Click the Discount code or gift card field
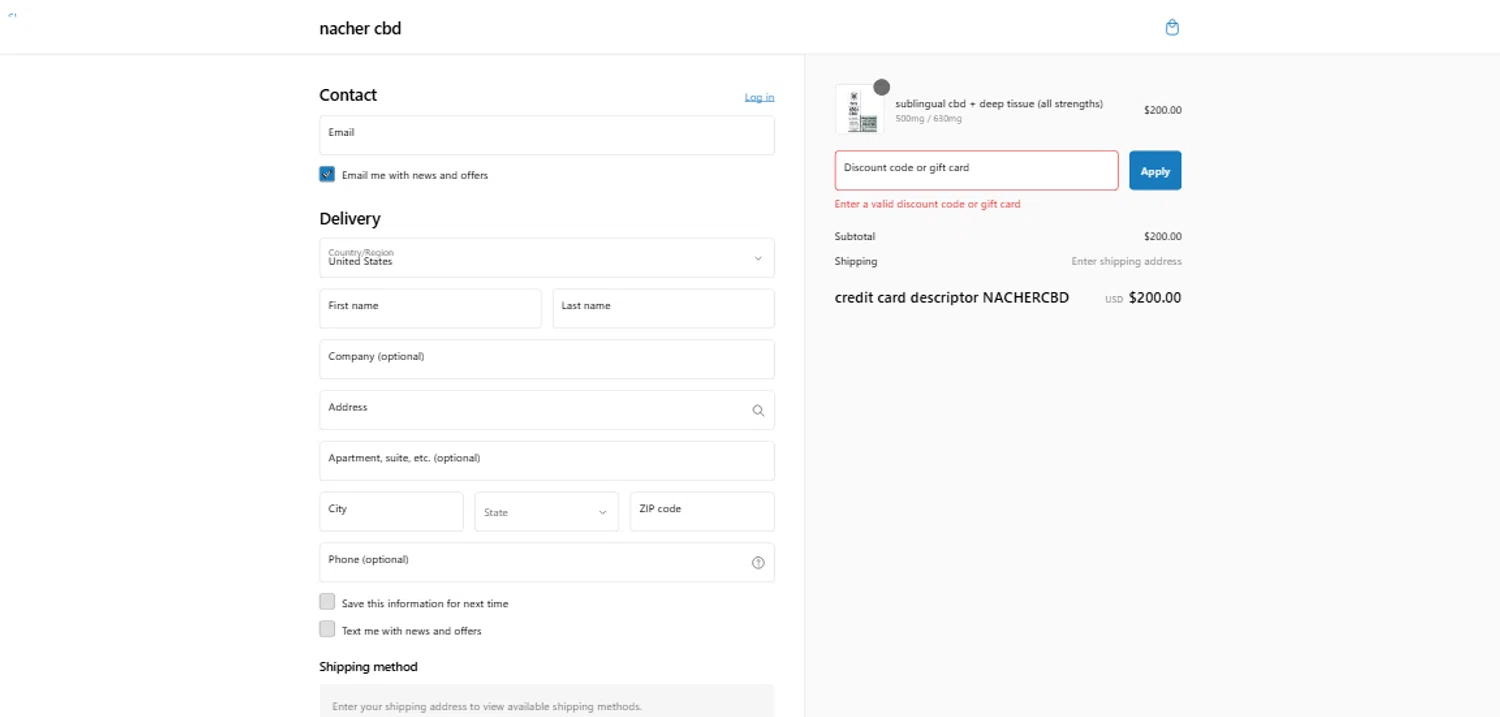Screen dimensions: 1500x717 click(976, 171)
